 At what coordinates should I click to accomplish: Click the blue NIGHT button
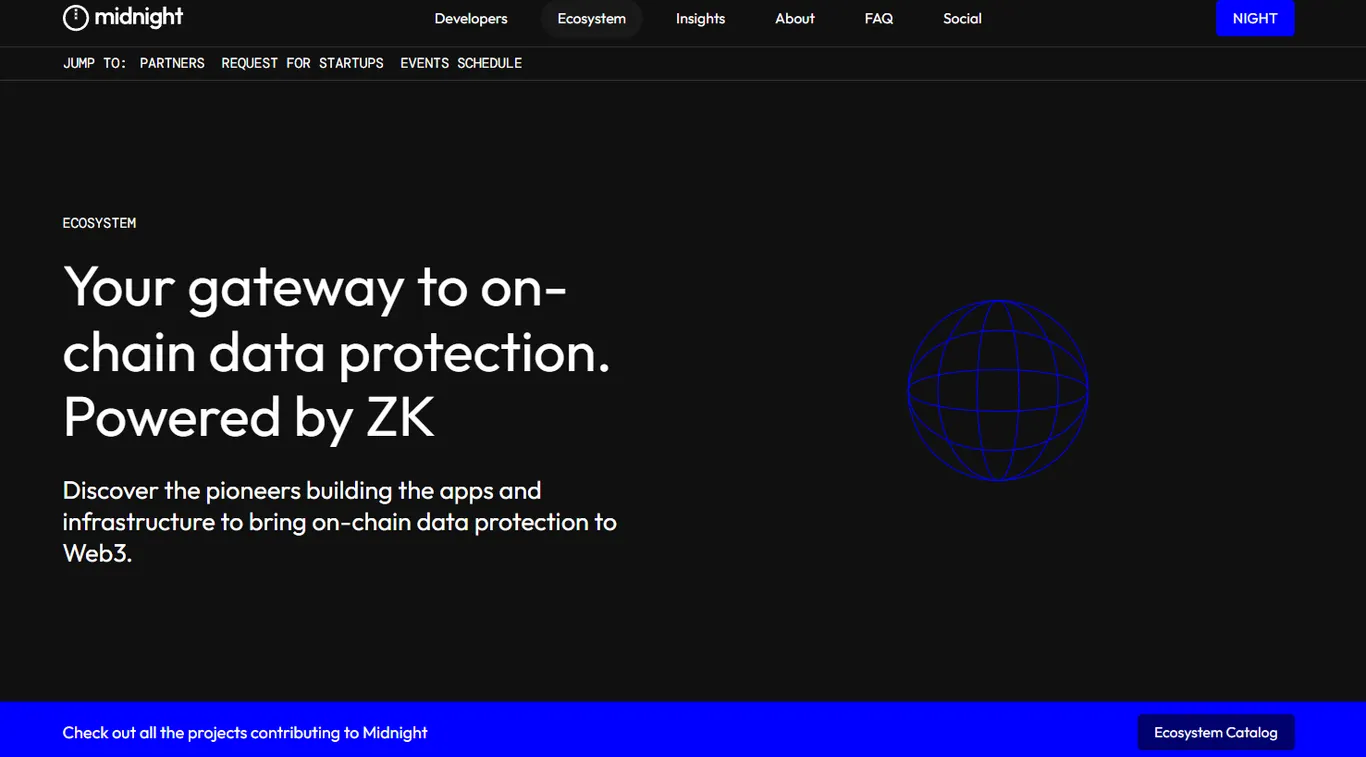point(1255,18)
